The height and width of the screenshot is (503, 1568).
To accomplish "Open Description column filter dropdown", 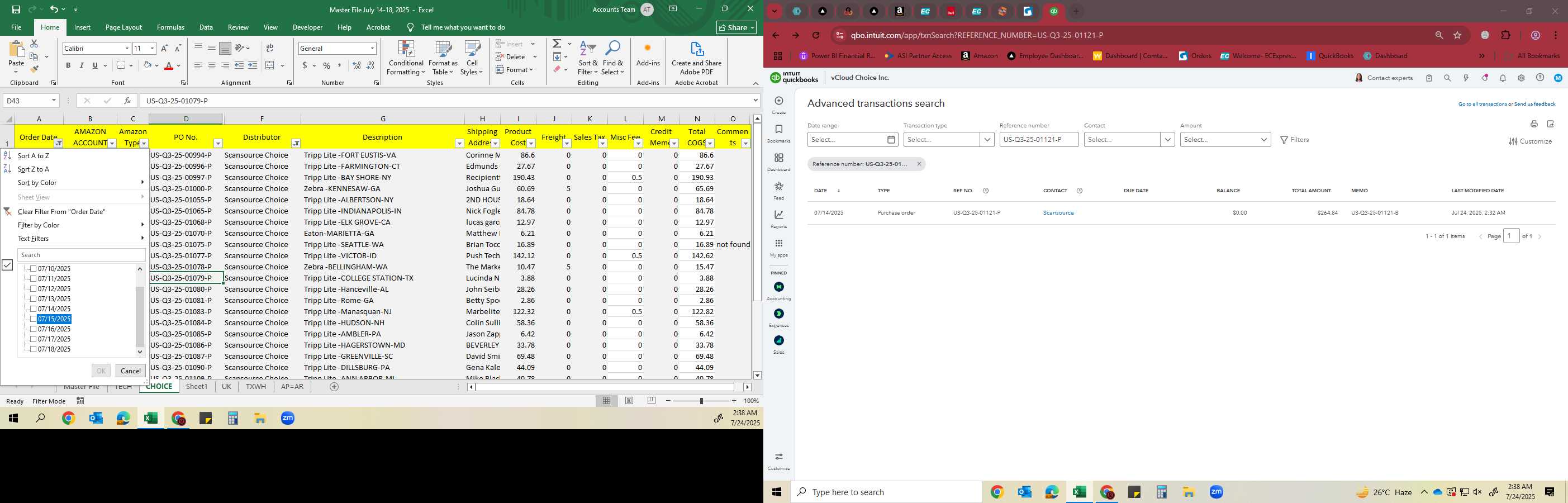I will coord(459,143).
